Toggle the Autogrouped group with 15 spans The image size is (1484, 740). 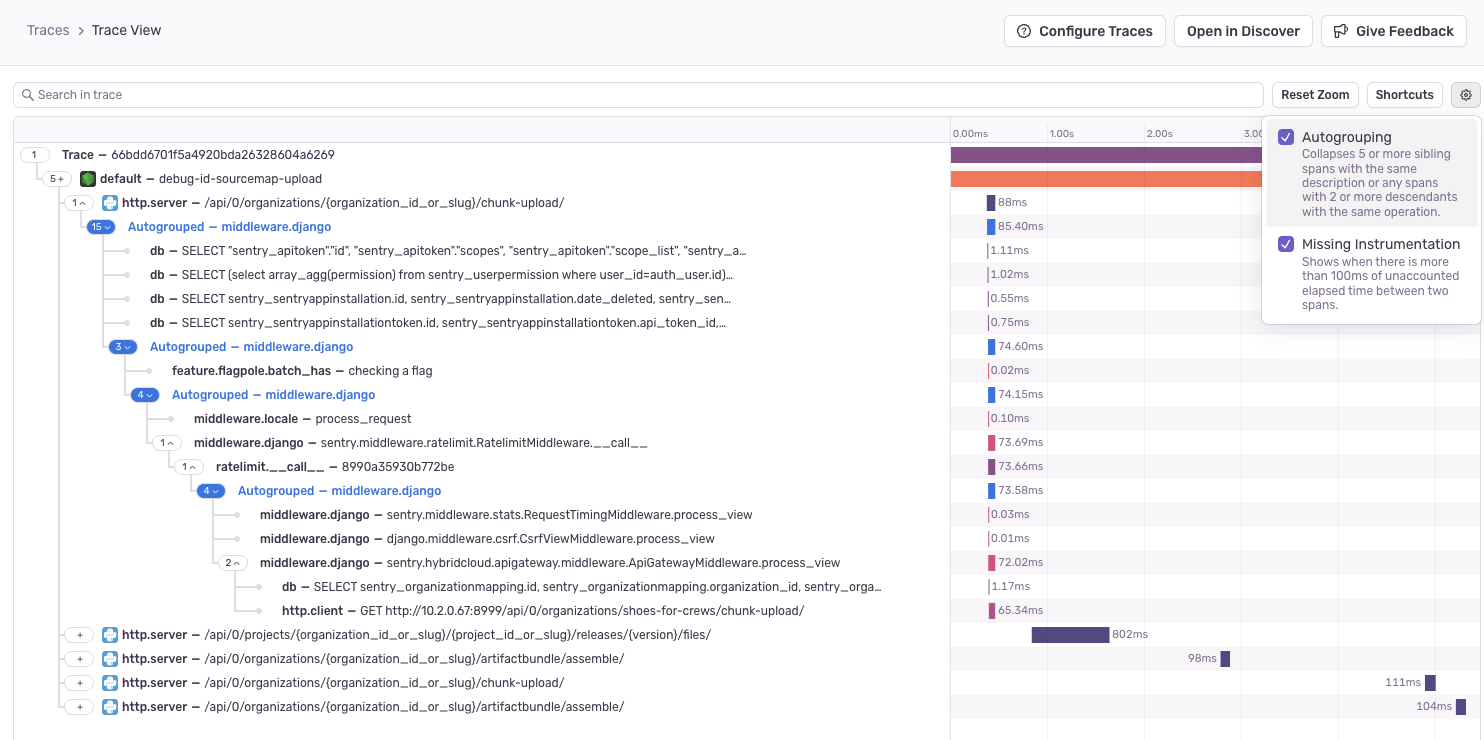point(102,227)
